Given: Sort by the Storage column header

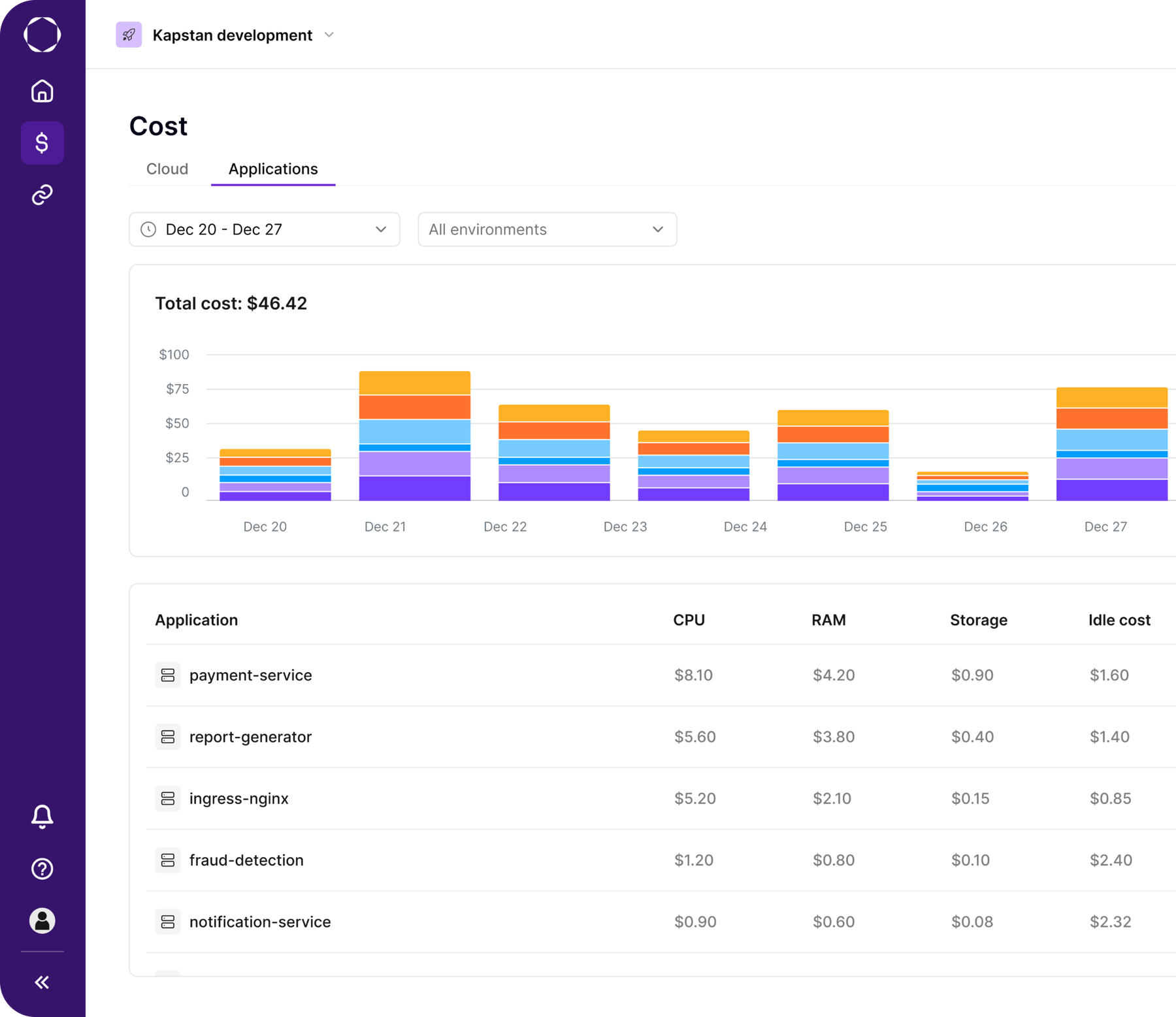Looking at the screenshot, I should tap(979, 620).
